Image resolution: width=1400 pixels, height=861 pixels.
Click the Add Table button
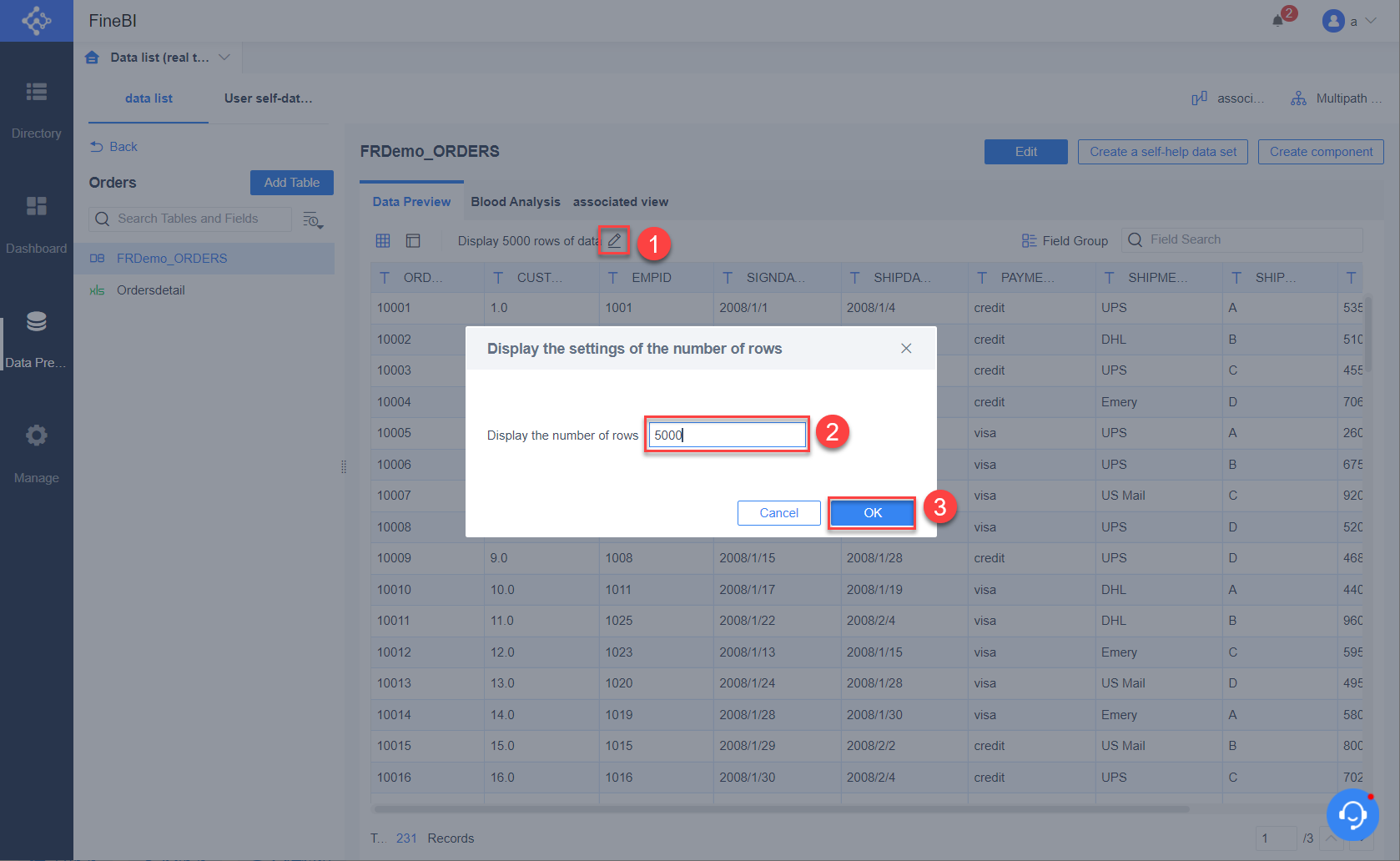[x=292, y=183]
